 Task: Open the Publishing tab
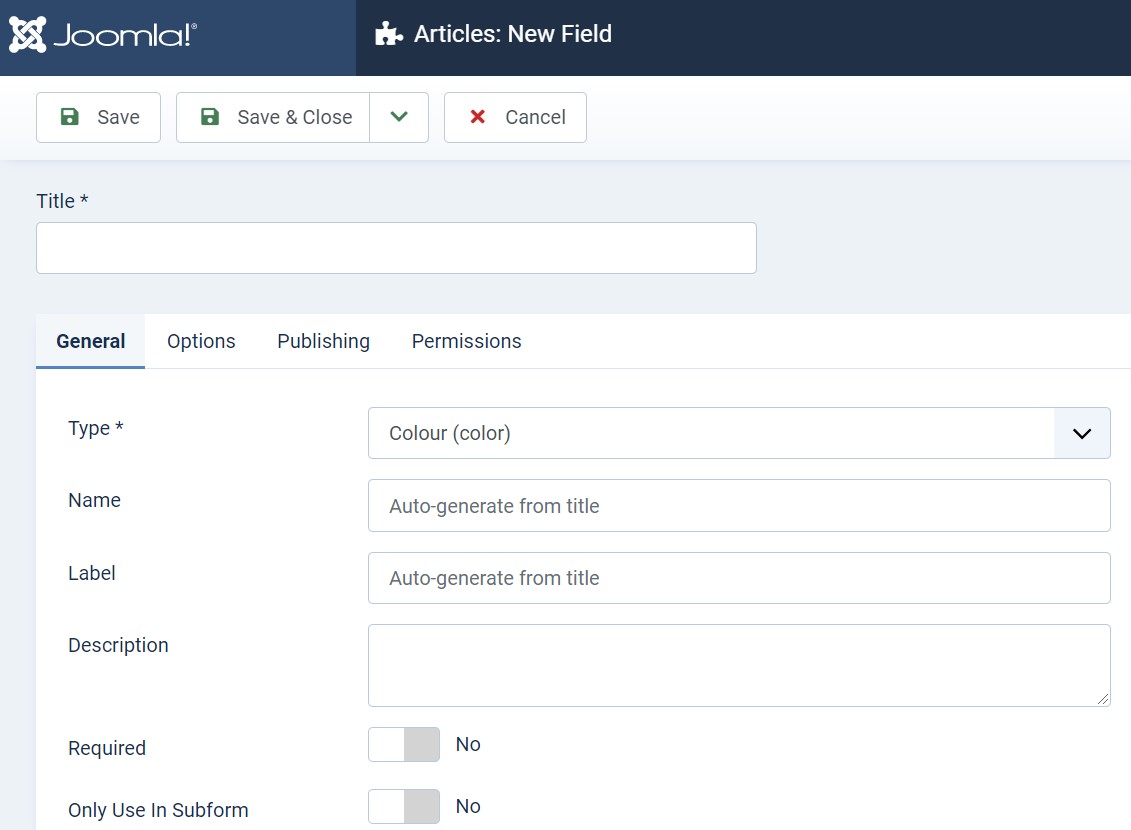pyautogui.click(x=323, y=341)
